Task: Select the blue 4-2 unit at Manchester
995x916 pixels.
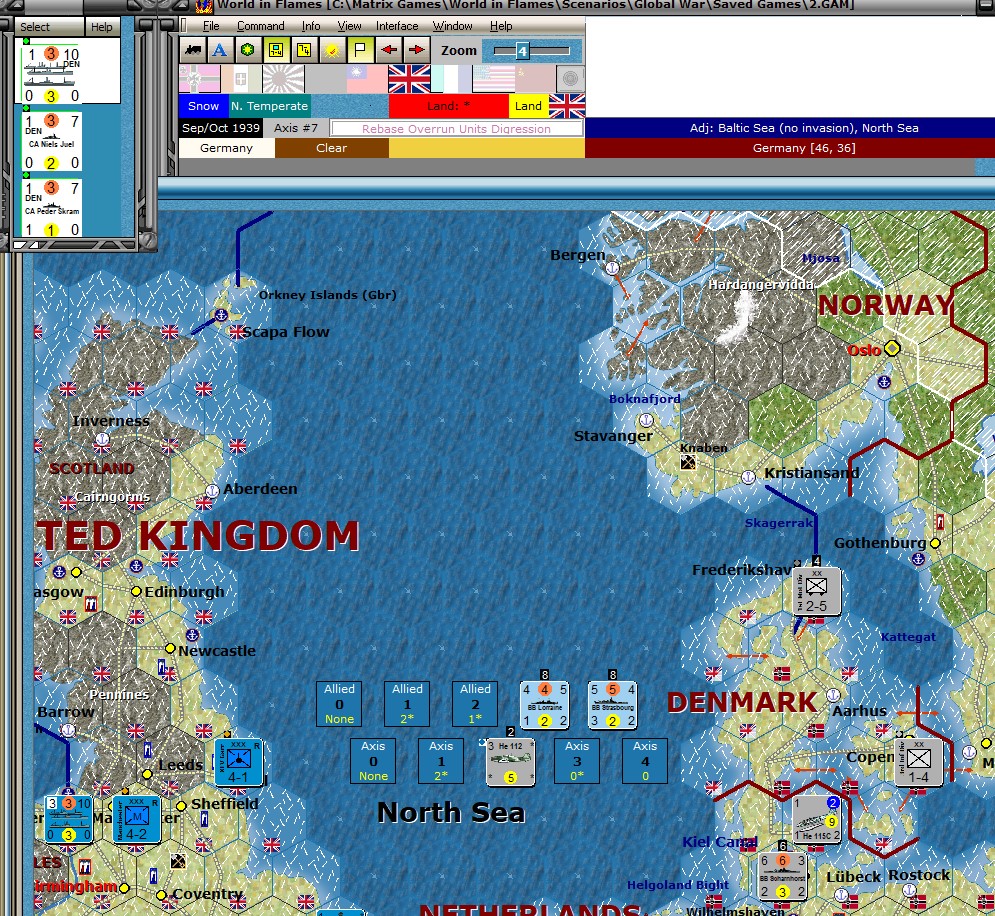Action: pyautogui.click(x=136, y=819)
